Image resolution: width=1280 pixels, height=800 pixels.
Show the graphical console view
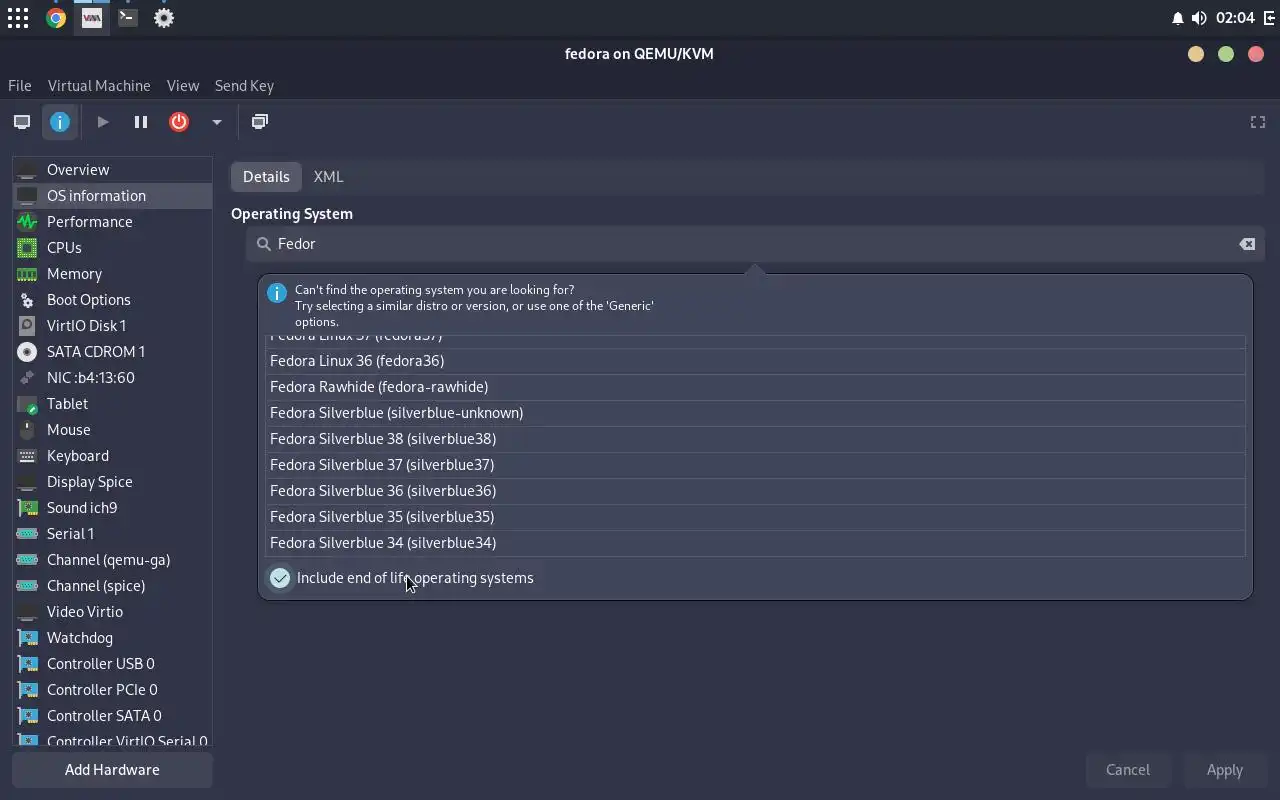click(x=22, y=122)
